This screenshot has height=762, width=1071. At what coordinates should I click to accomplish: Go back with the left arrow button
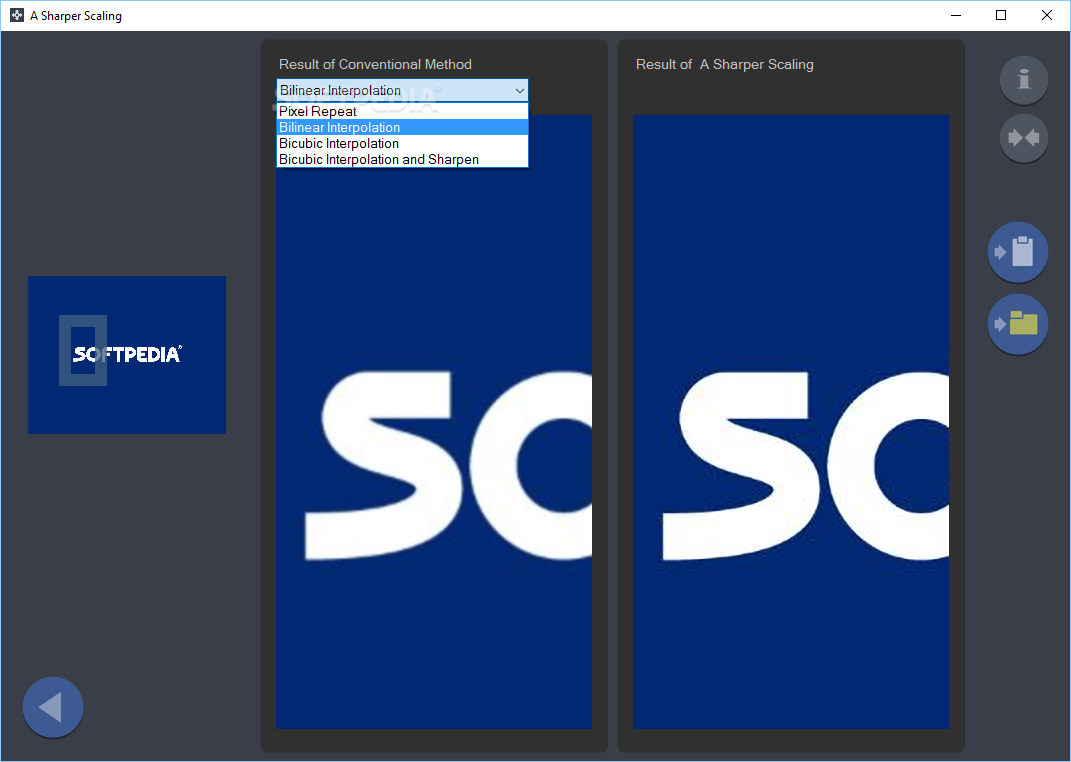point(53,707)
